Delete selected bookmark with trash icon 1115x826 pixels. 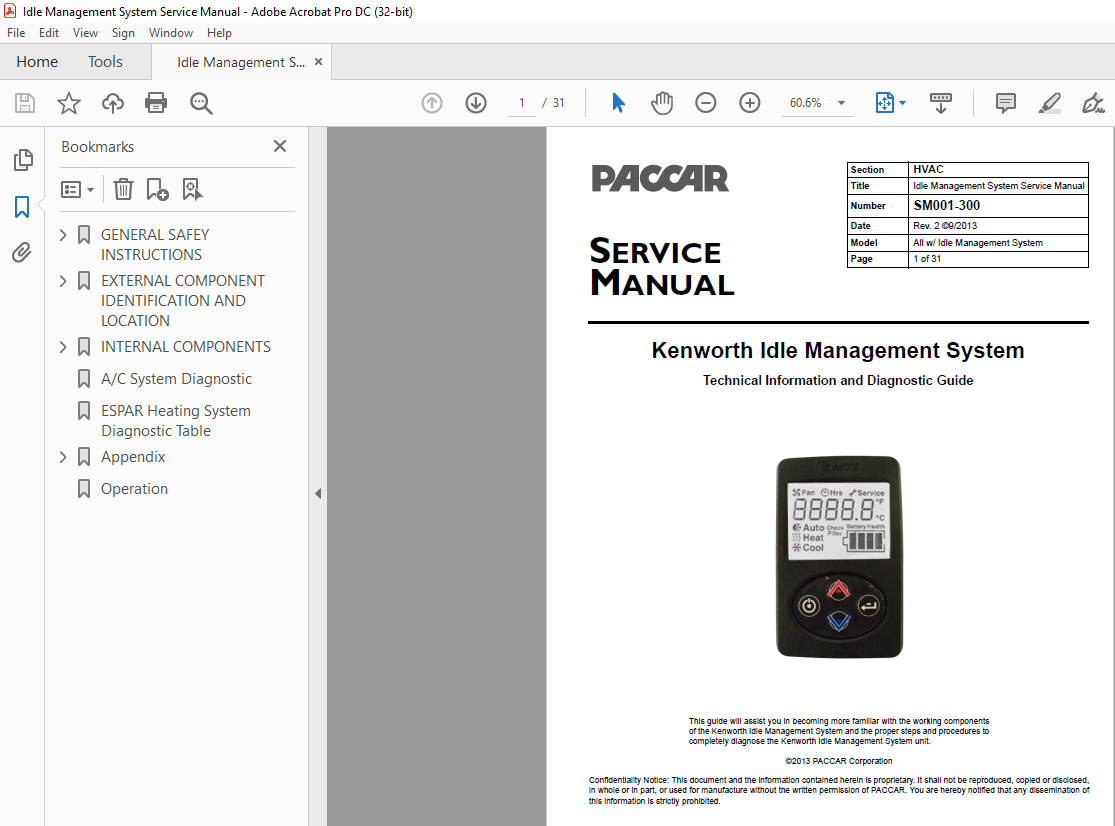[123, 189]
